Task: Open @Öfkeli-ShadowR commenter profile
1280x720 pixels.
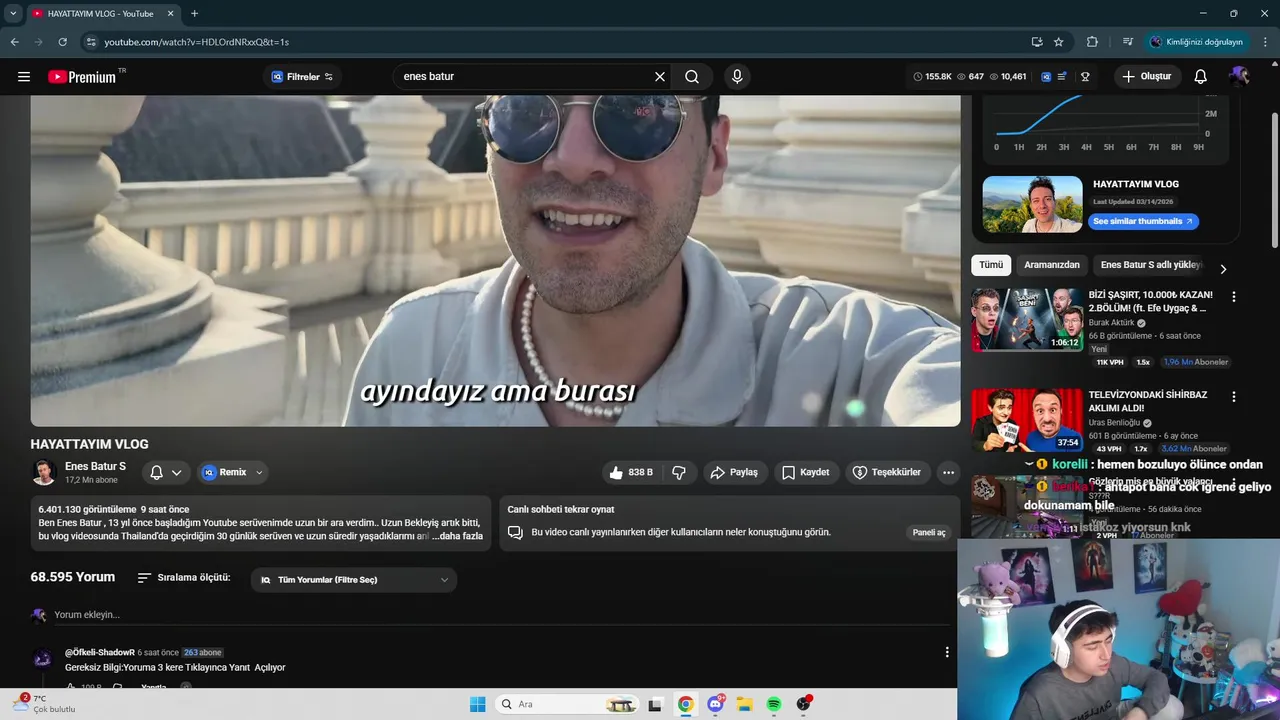Action: 100,652
